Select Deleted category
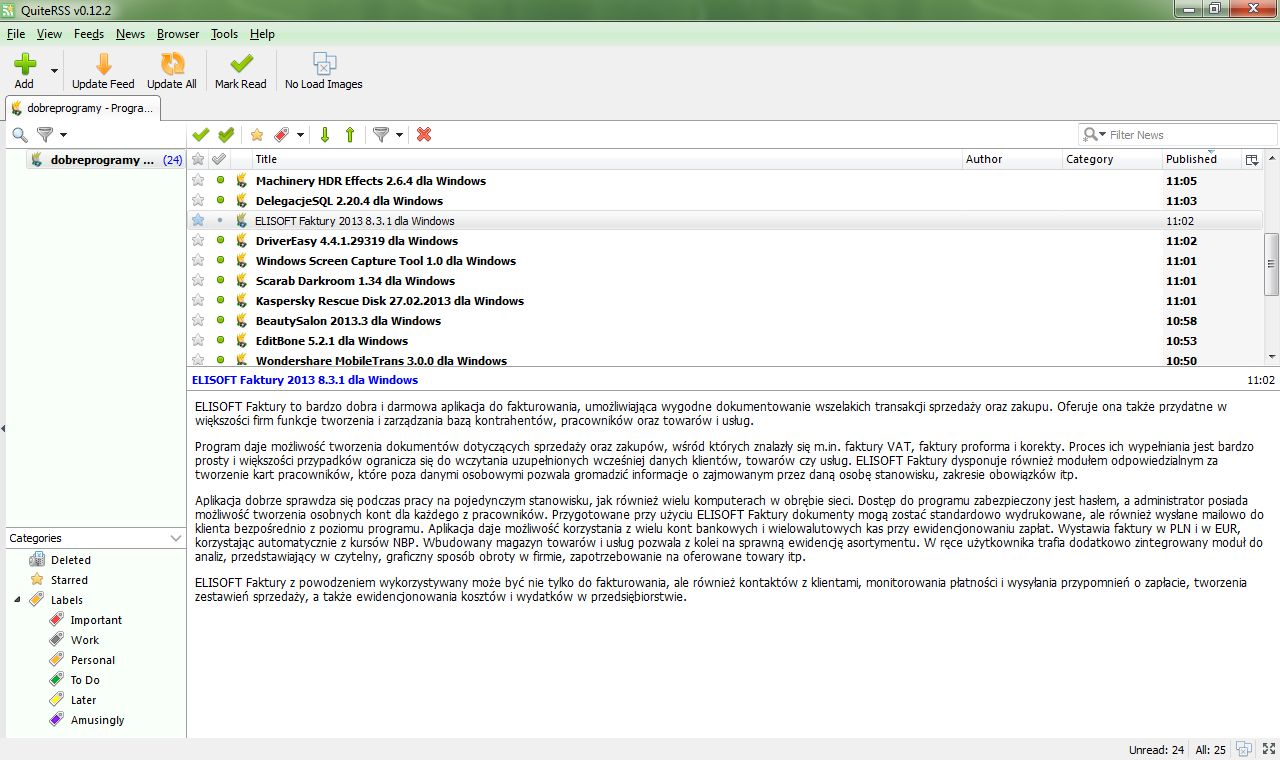Screen dimensions: 1280x760 70,560
